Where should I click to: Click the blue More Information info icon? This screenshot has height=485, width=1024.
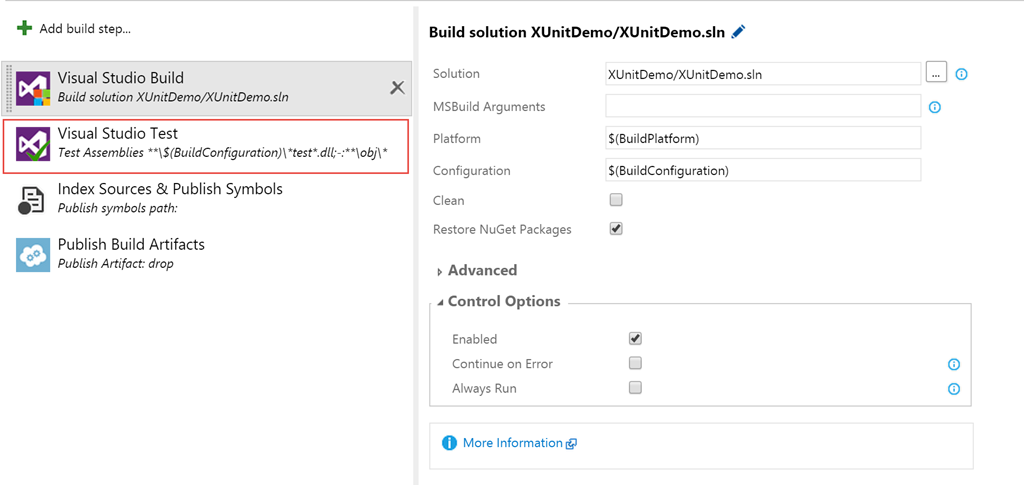(x=449, y=443)
